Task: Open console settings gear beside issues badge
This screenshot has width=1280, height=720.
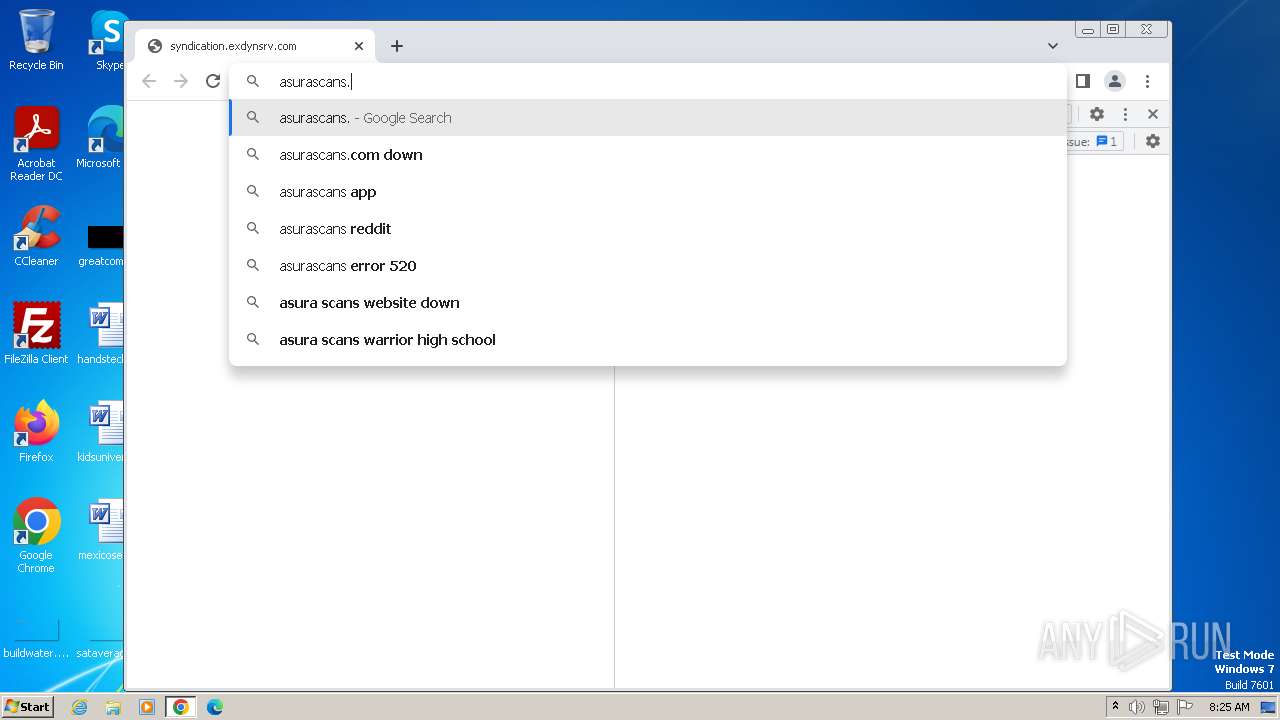Action: pos(1153,141)
